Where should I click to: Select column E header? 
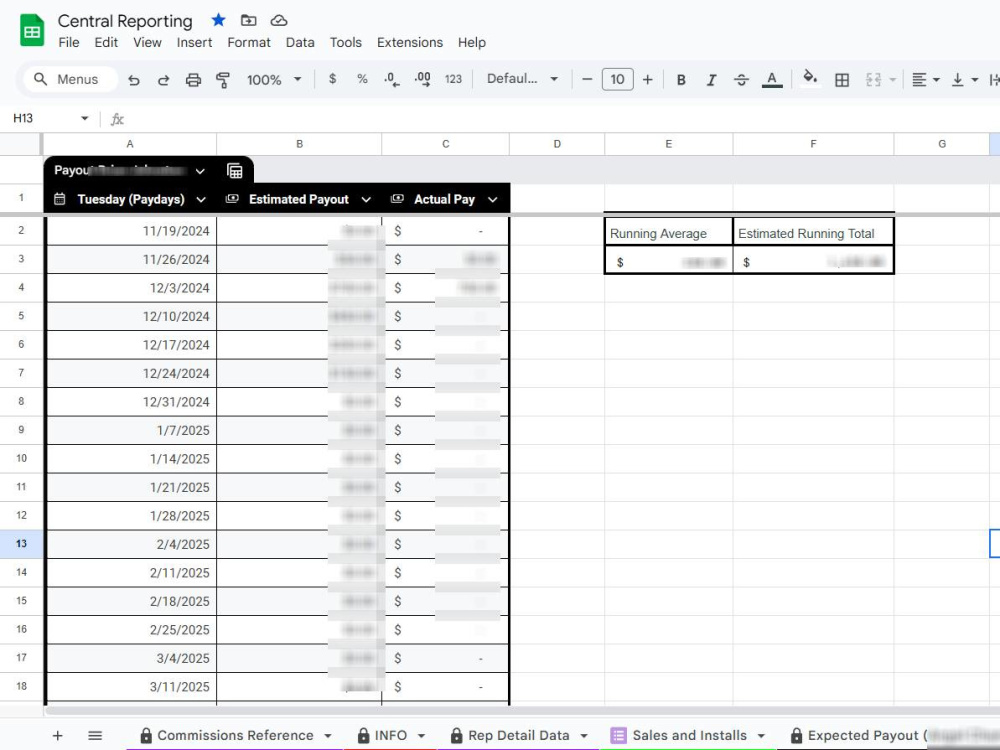click(668, 144)
